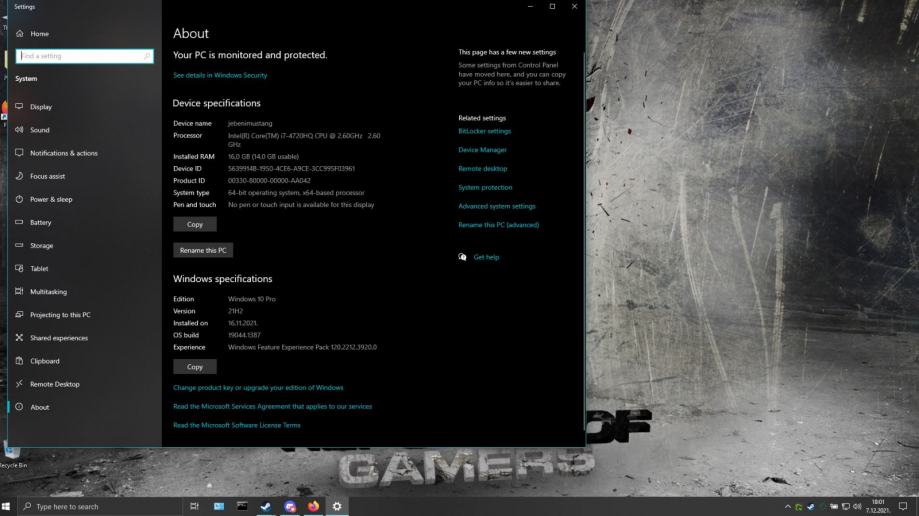The width and height of the screenshot is (919, 516).
Task: Click the Device specifications heading
Action: coord(216,103)
